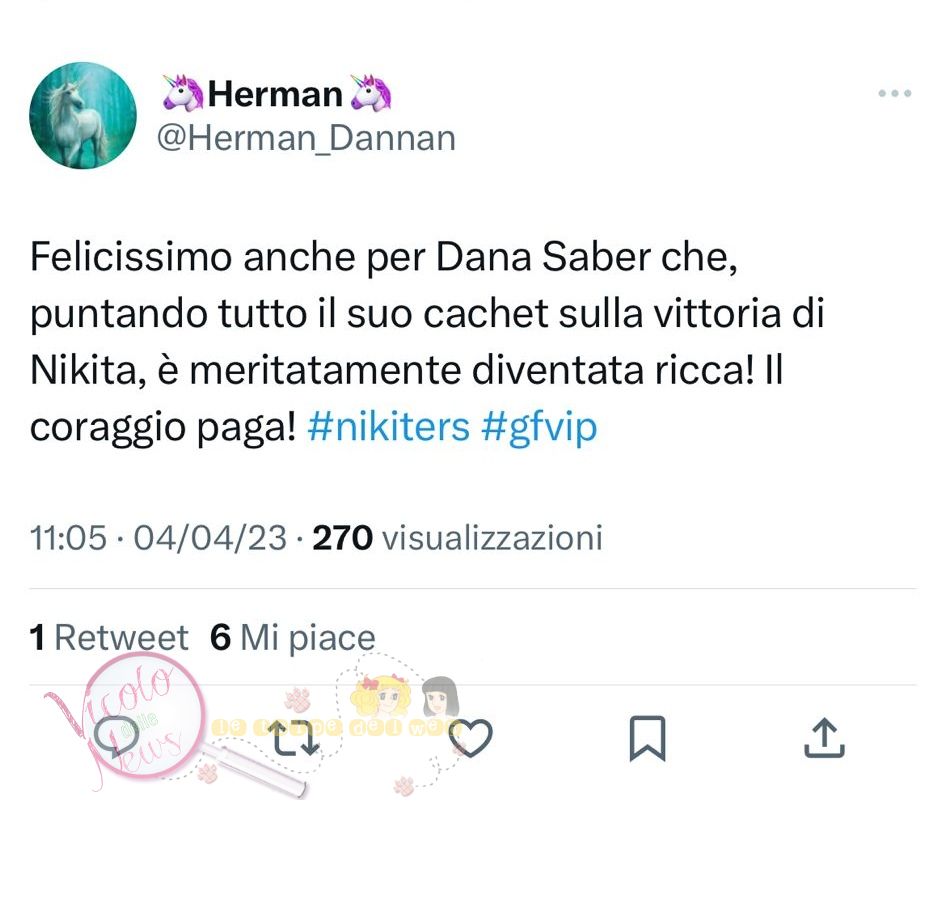Show who made the 1 Retweet

pyautogui.click(x=109, y=637)
